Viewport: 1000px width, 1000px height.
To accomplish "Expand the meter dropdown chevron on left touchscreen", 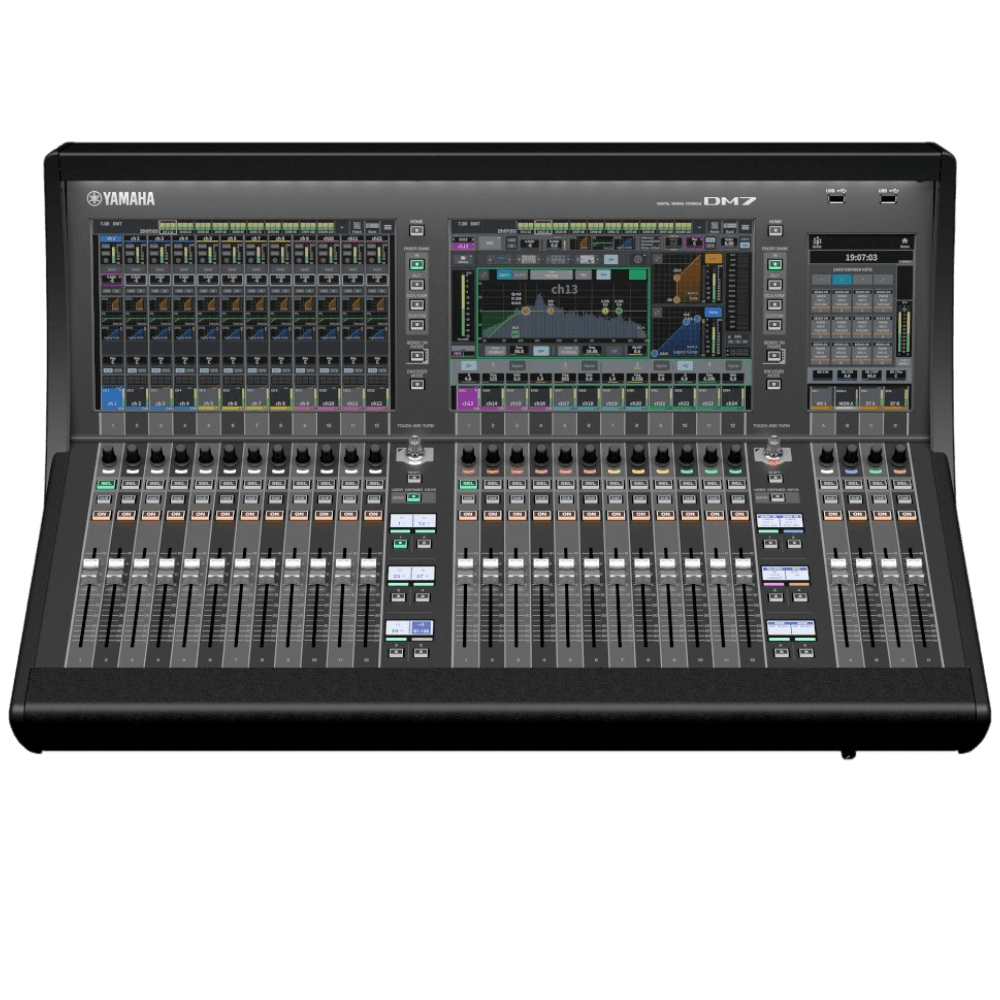I will (x=342, y=227).
